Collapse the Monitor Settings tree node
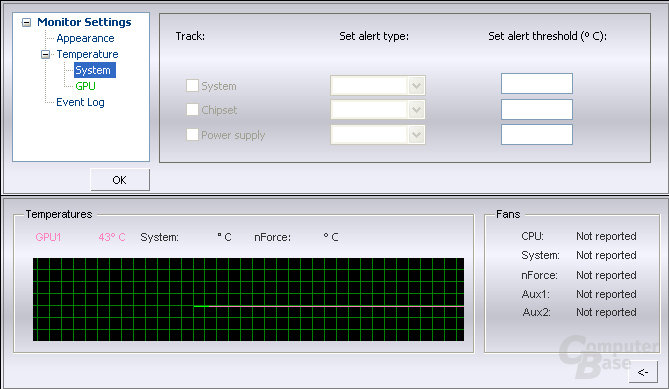The width and height of the screenshot is (669, 389). [26, 22]
